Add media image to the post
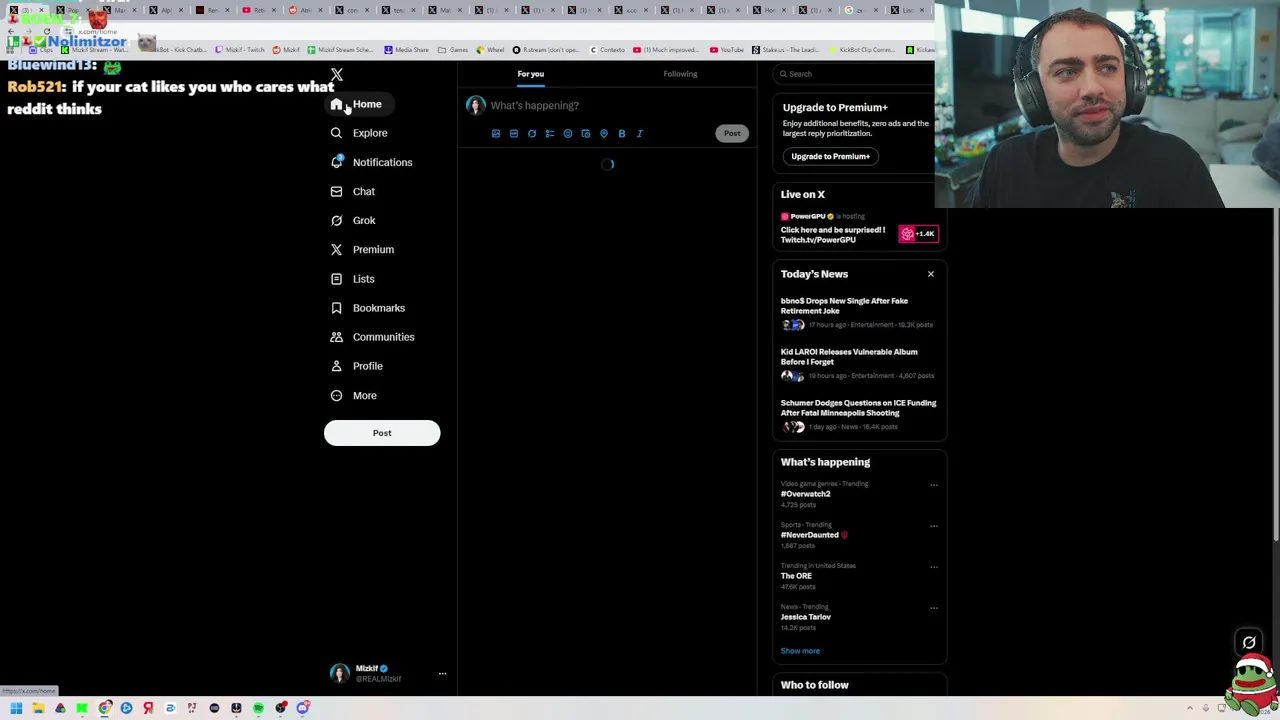This screenshot has width=1280, height=720. pyautogui.click(x=496, y=133)
